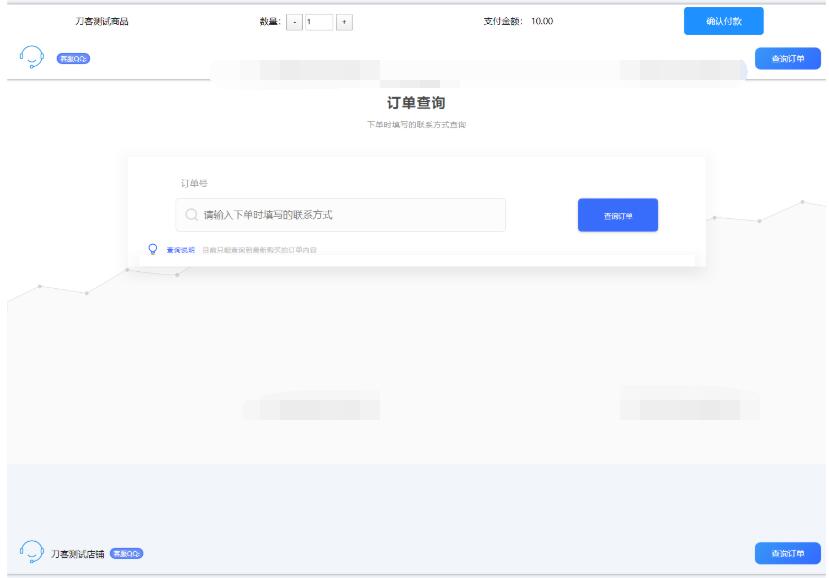Click the 查询订单 button at top right
The width and height of the screenshot is (829, 578).
[790, 57]
